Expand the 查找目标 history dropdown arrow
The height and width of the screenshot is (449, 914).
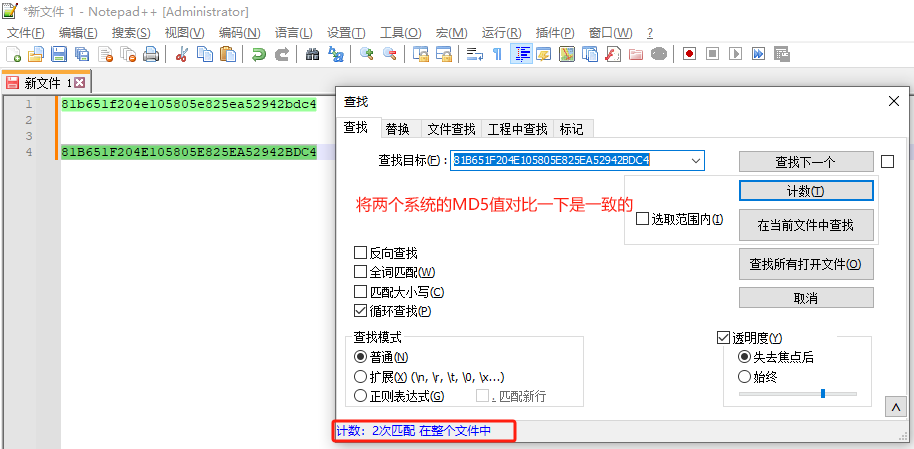click(695, 160)
